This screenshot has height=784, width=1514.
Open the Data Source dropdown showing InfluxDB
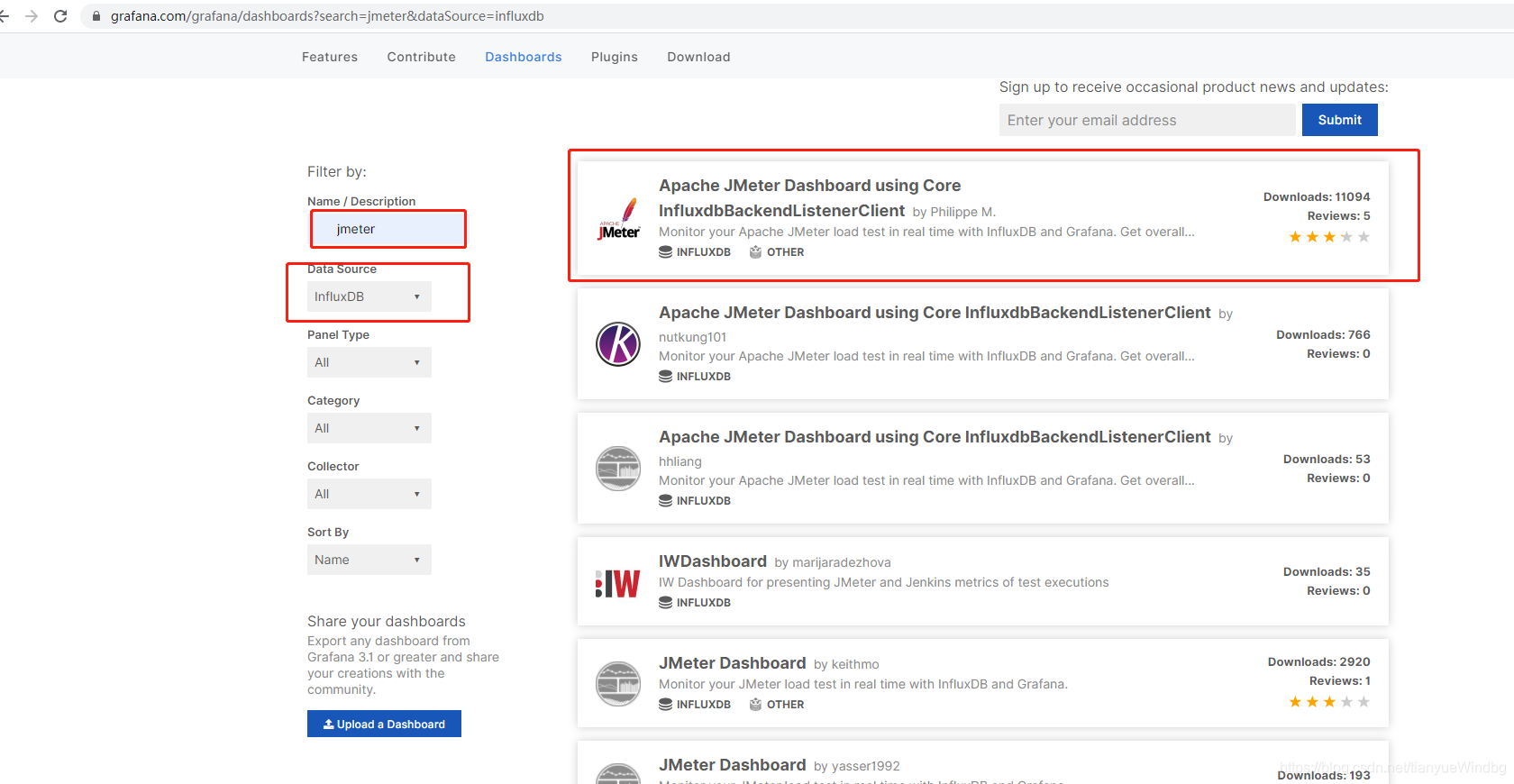coord(369,296)
